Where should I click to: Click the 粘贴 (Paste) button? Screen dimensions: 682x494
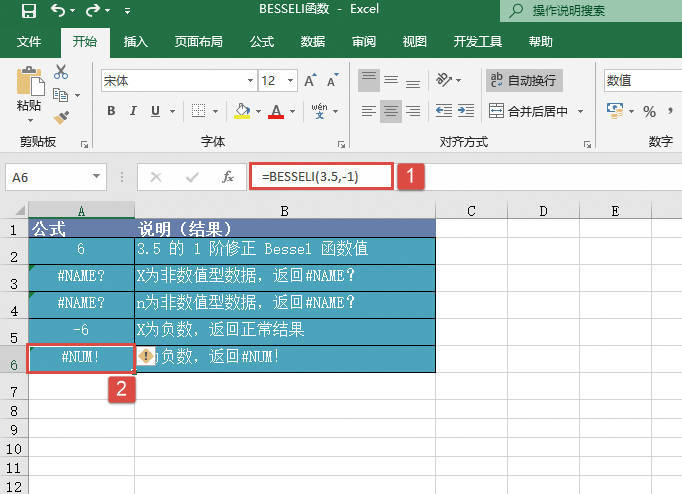(29, 92)
